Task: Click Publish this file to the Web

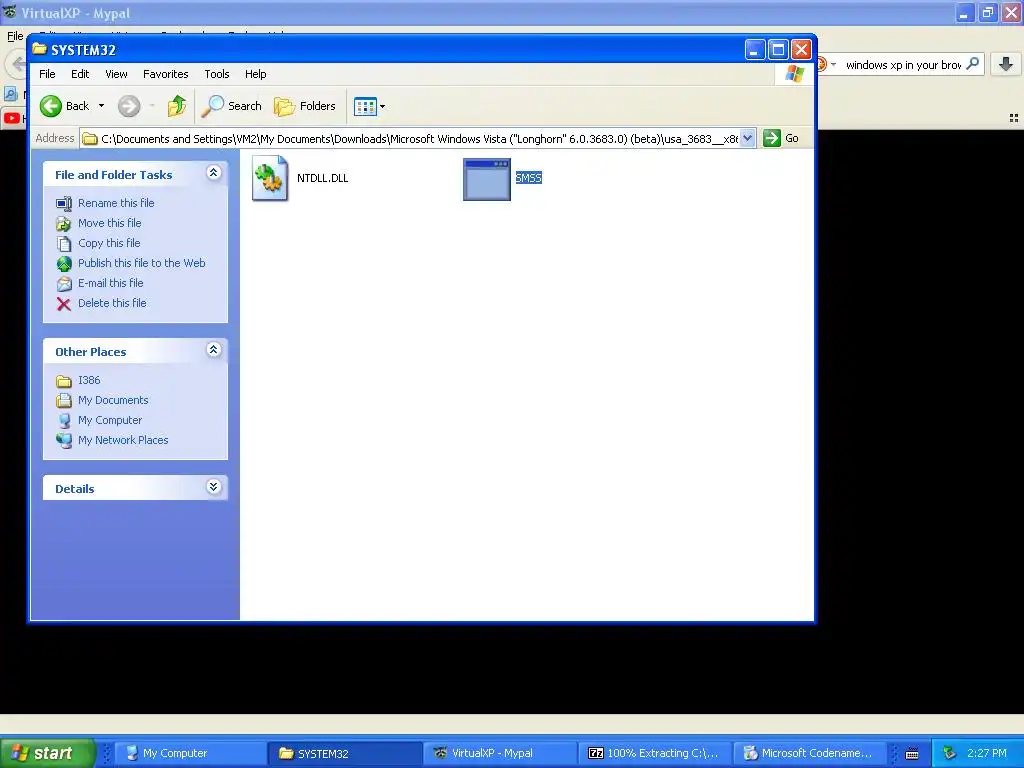Action: point(142,263)
